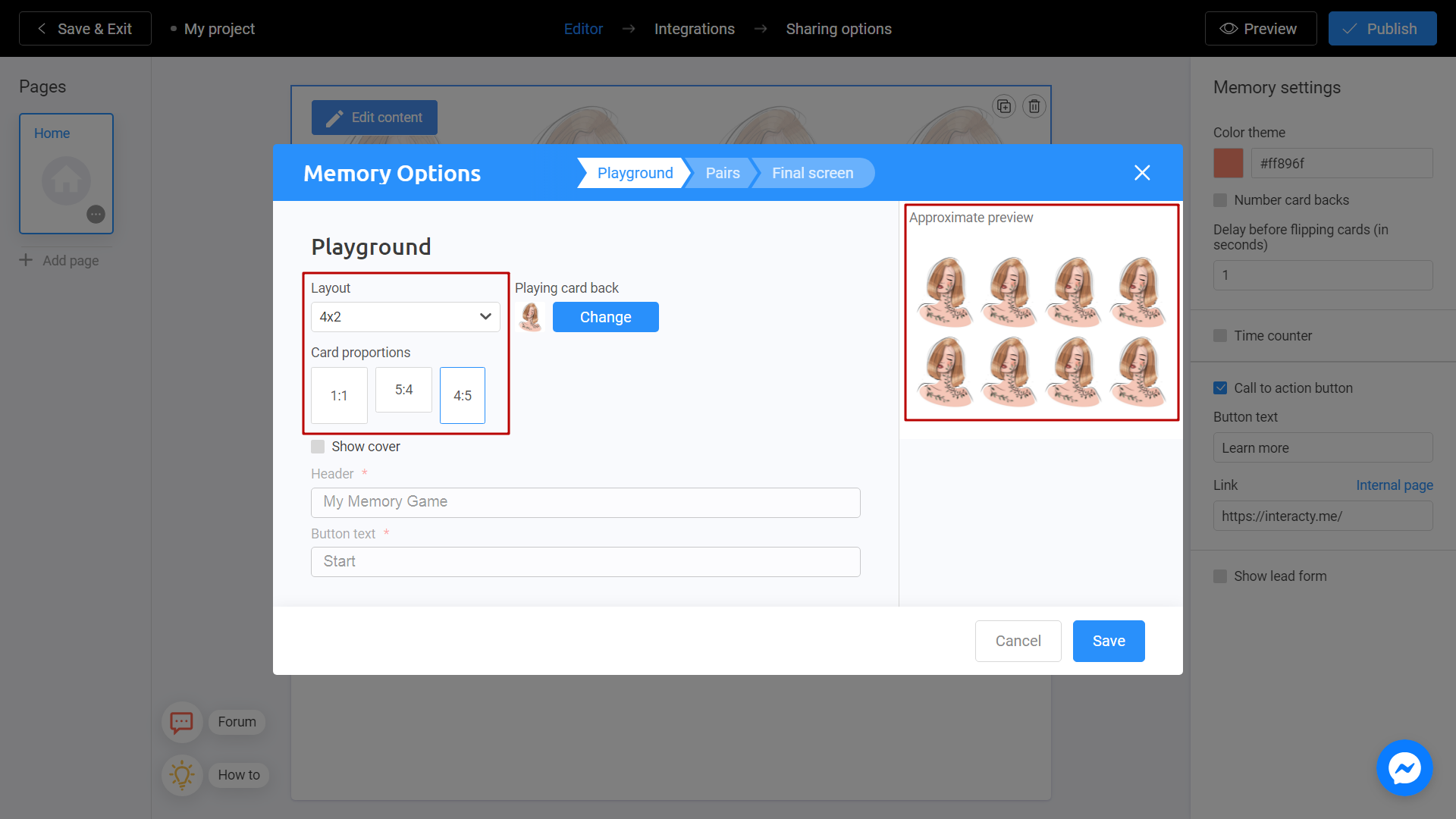Click the Add page link
Image resolution: width=1456 pixels, height=819 pixels.
point(71,261)
